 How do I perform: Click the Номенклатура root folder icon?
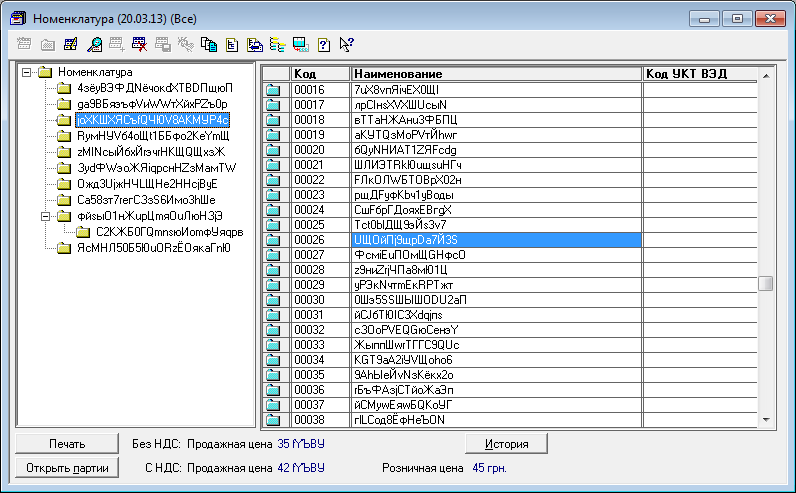(46, 72)
